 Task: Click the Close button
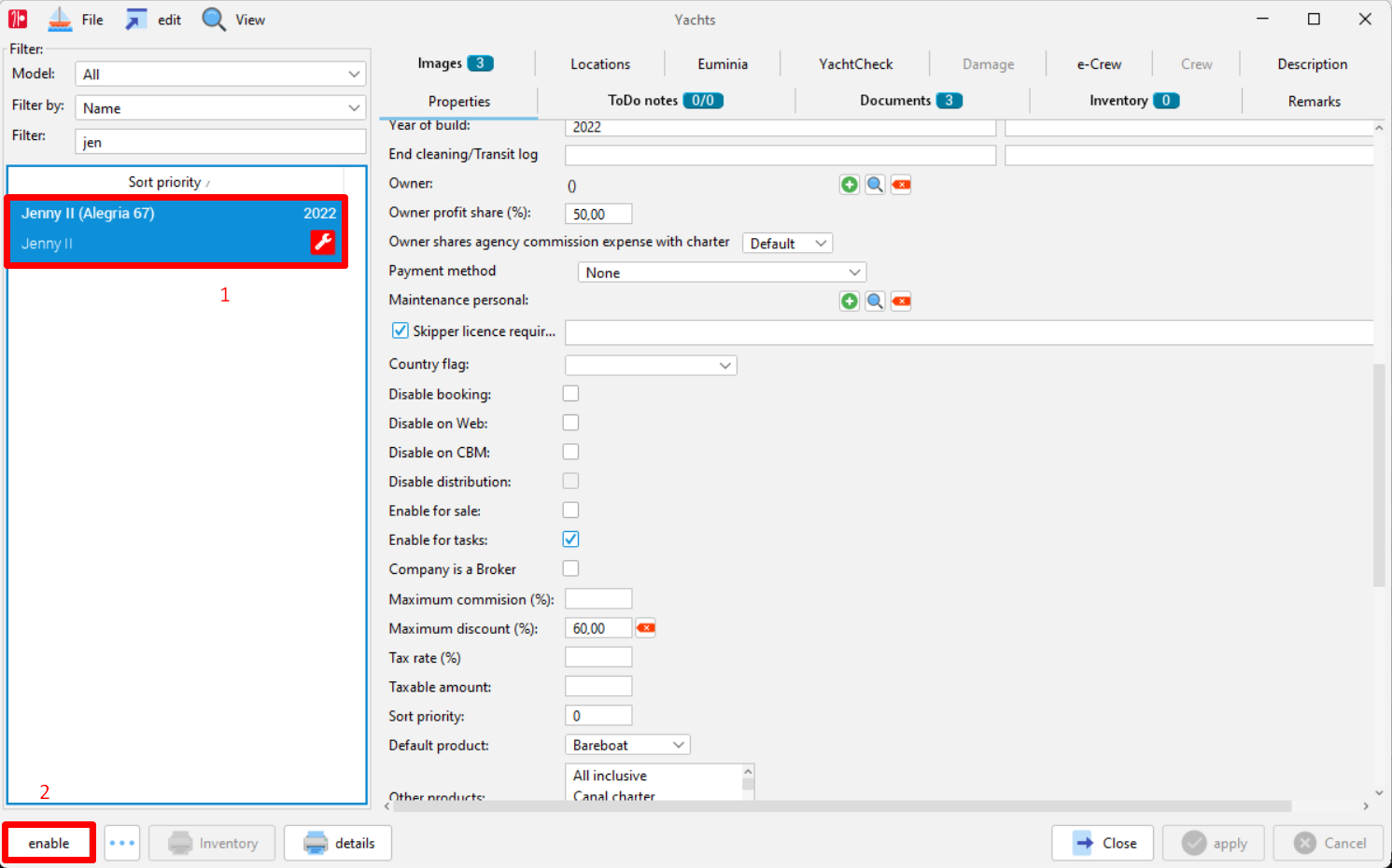(x=1103, y=843)
